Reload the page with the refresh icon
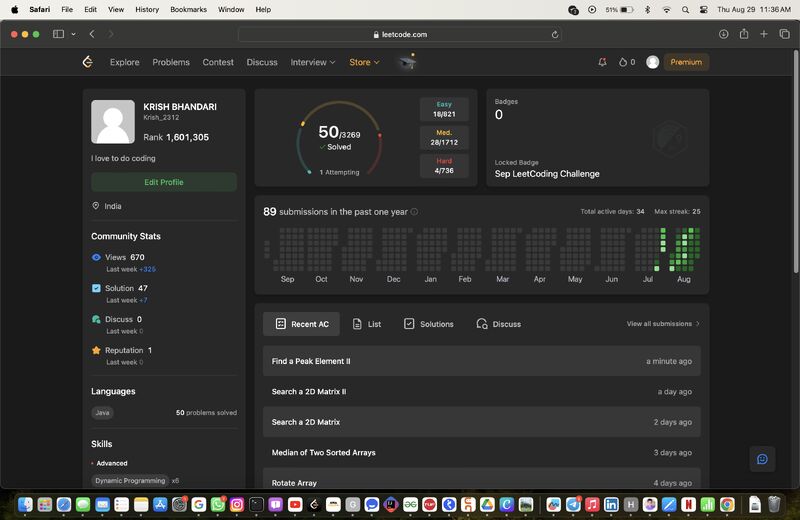This screenshot has width=800, height=520. pos(555,35)
